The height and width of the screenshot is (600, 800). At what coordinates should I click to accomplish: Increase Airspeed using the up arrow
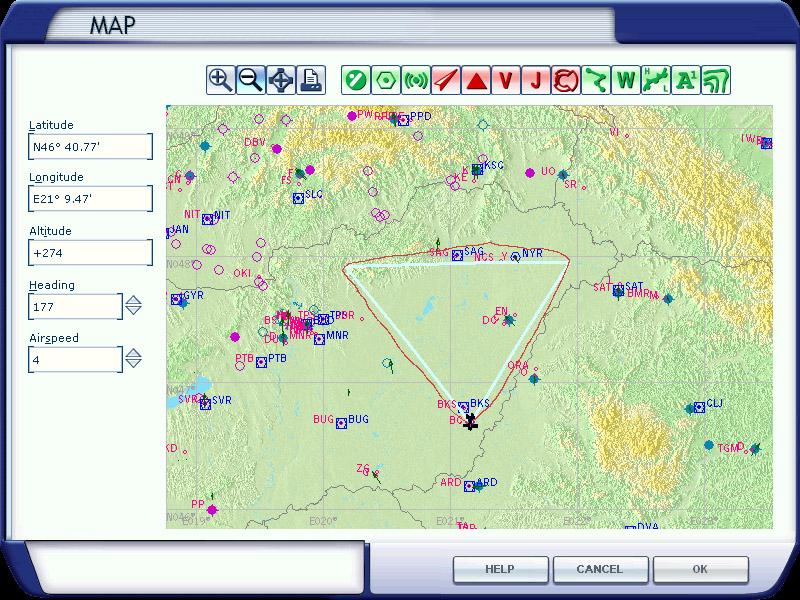point(133,352)
